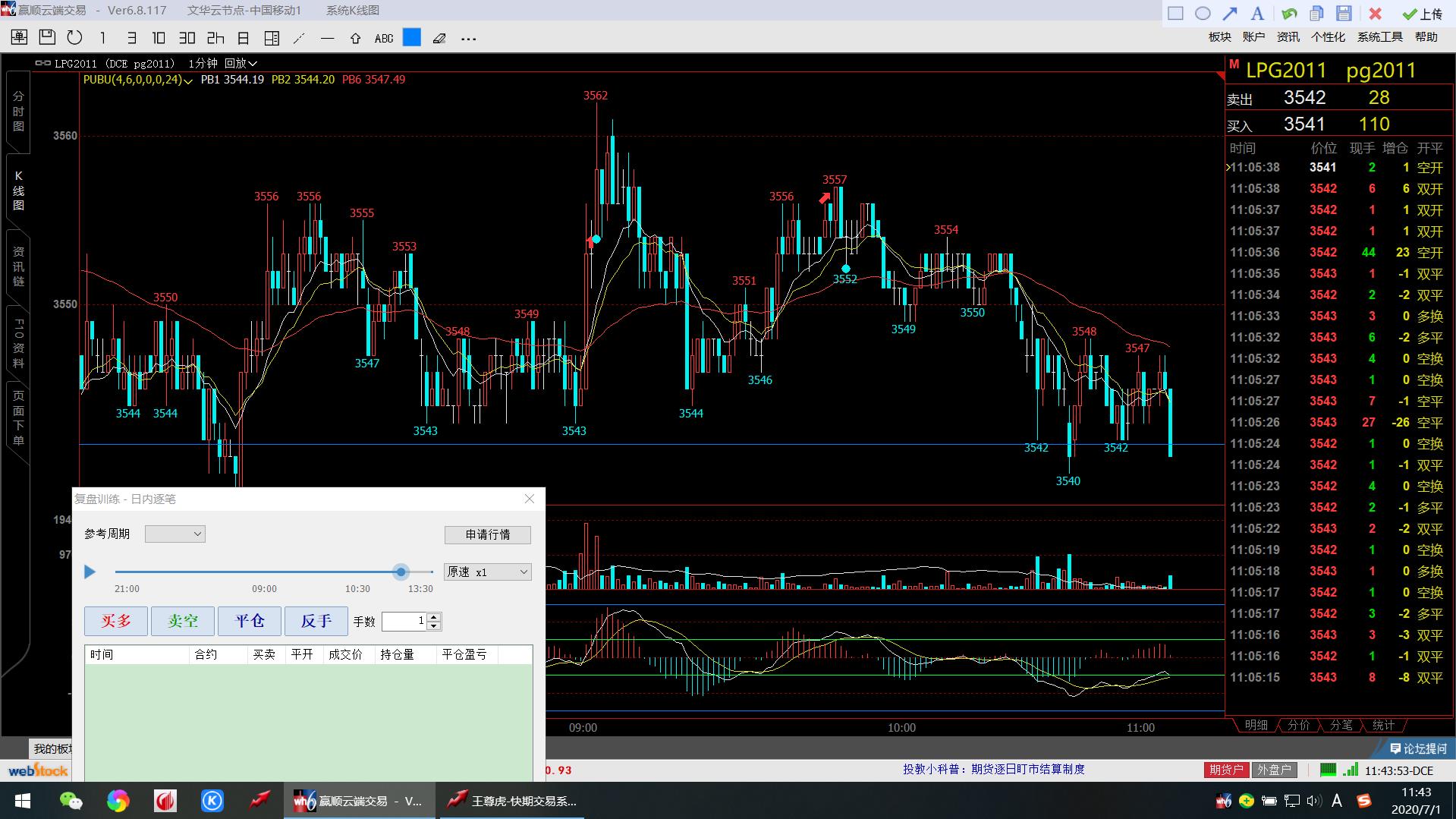The image size is (1456, 819).
Task: Select the eraser tool in toolbar
Action: pyautogui.click(x=439, y=37)
